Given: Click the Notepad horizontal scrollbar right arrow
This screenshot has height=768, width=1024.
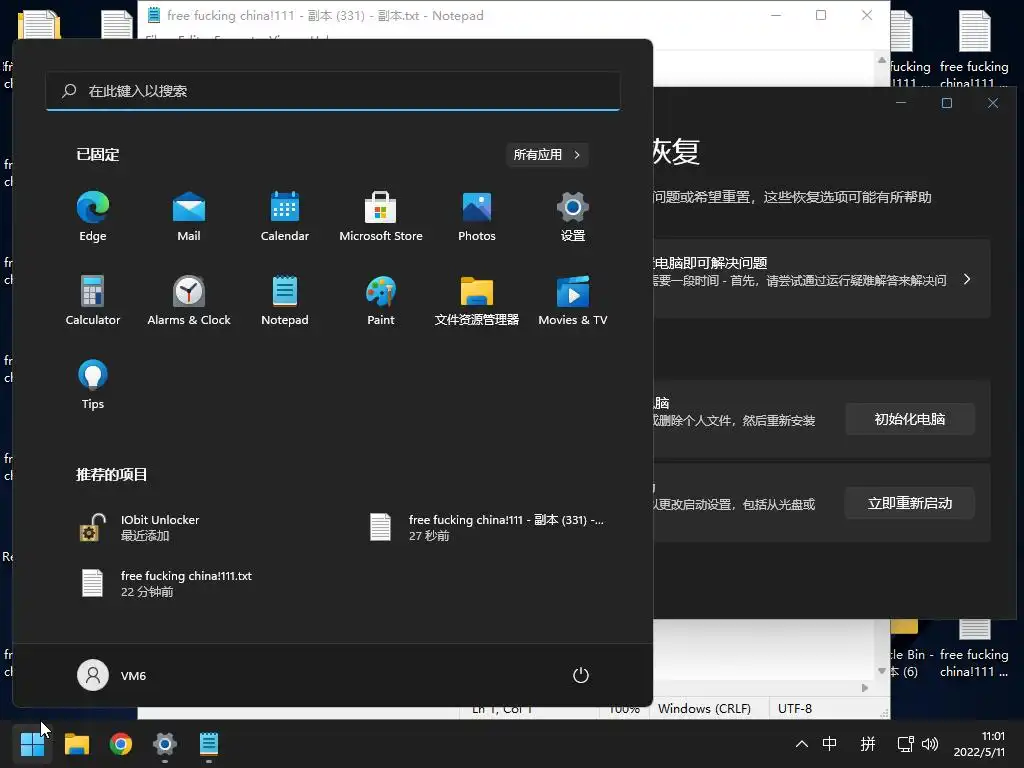Looking at the screenshot, I should click(865, 688).
